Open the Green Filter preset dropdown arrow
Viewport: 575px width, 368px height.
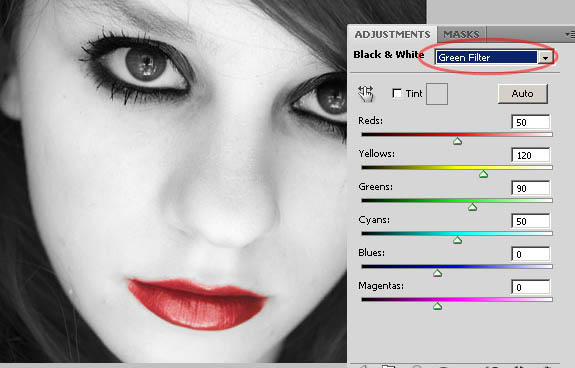tap(546, 58)
